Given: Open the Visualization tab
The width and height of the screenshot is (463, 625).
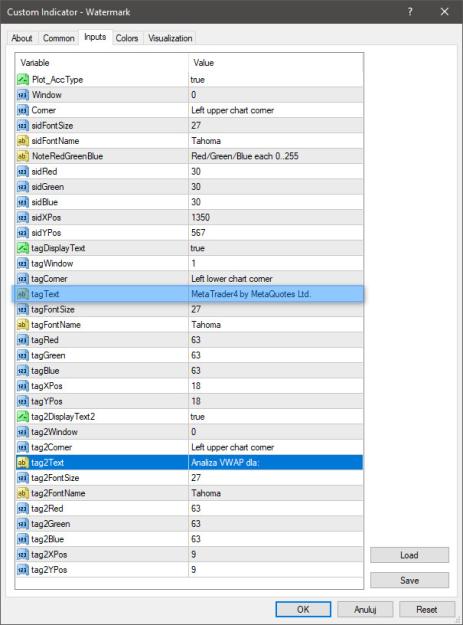Looking at the screenshot, I should 170,38.
